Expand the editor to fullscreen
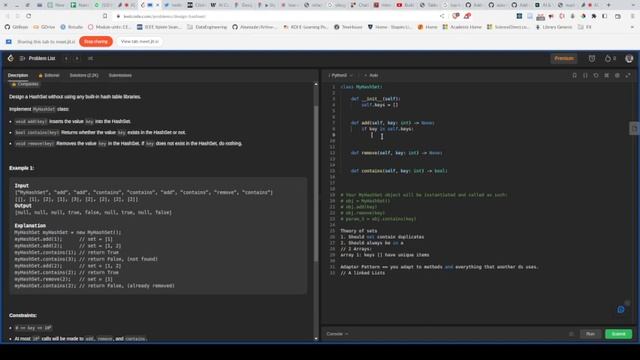640x360 pixels. (628, 76)
